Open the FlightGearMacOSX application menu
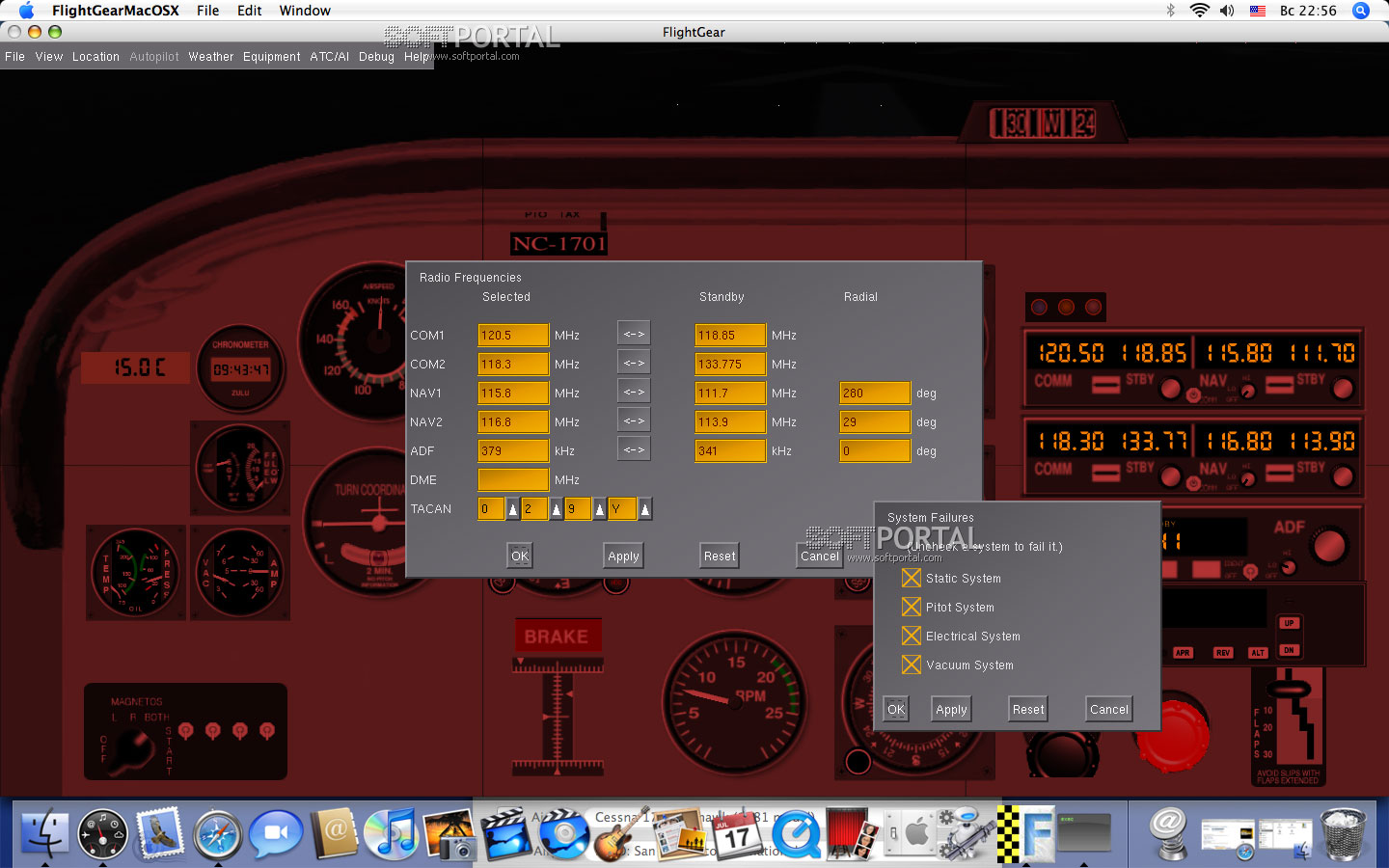Viewport: 1389px width, 868px height. coord(116,11)
